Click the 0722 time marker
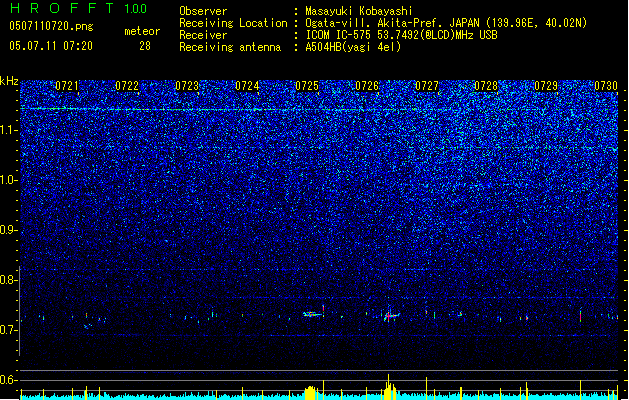629x400 pixels. [127, 86]
